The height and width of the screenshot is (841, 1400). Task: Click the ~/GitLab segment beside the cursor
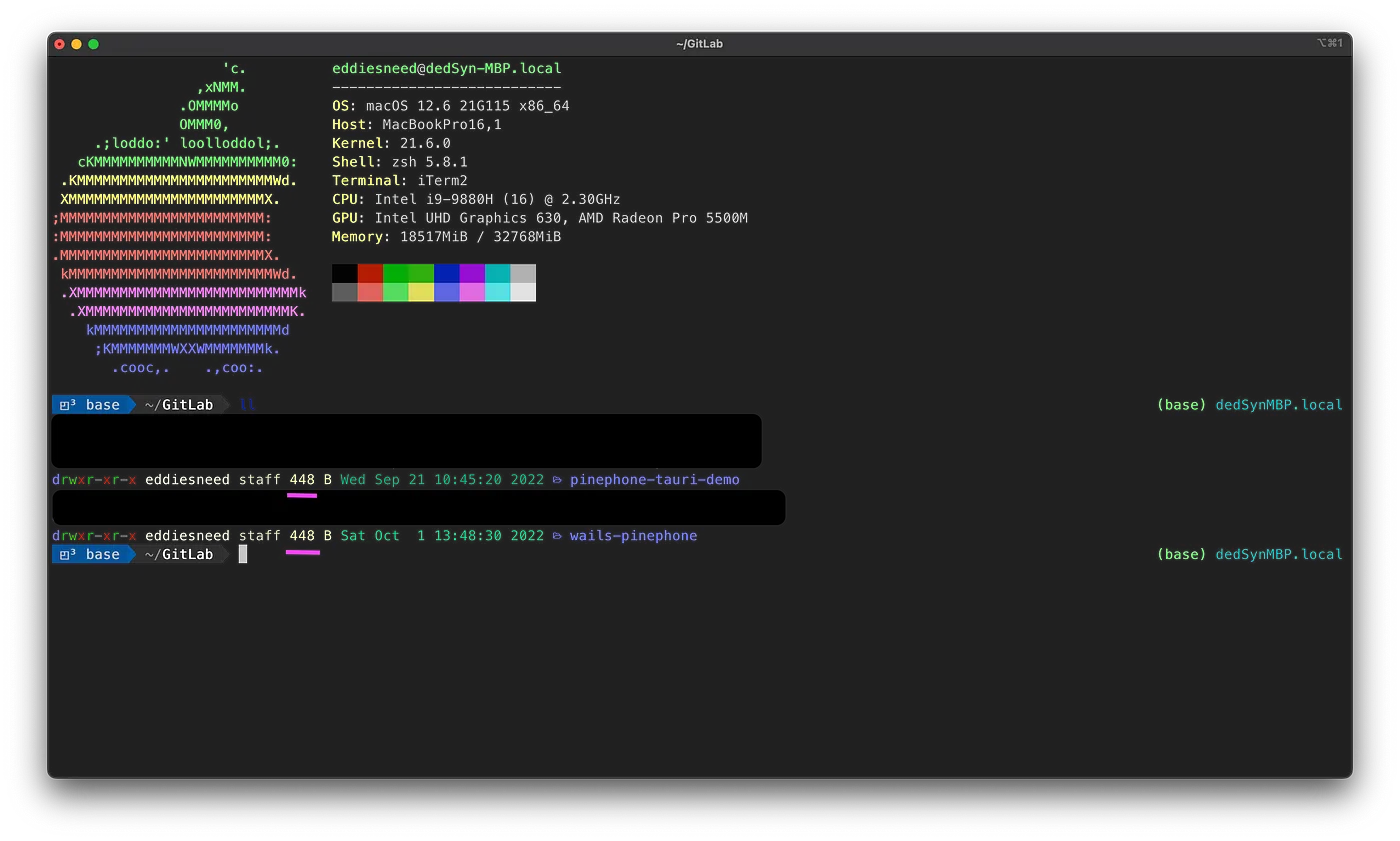[179, 554]
